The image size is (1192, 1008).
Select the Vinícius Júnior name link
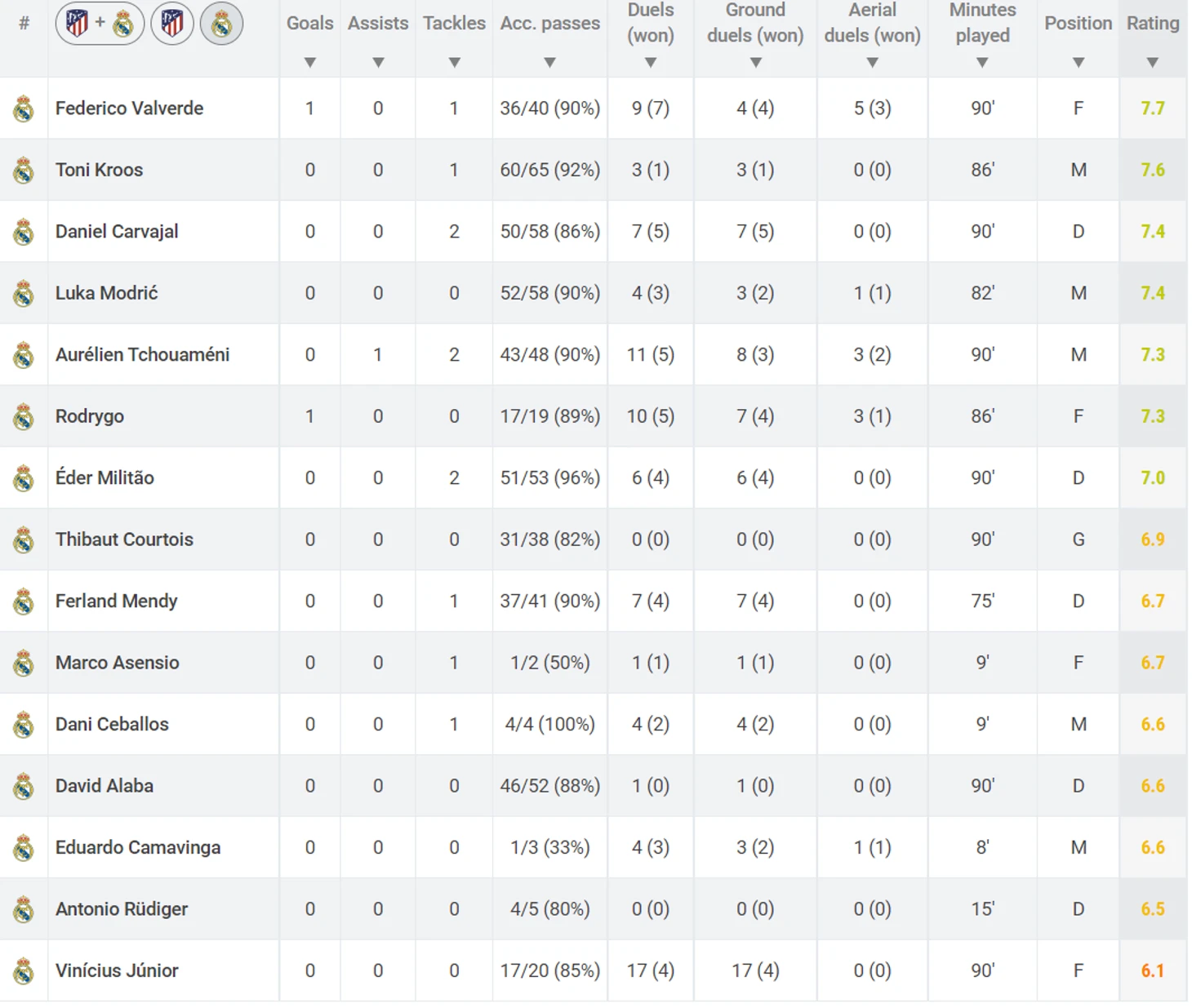[x=117, y=970]
